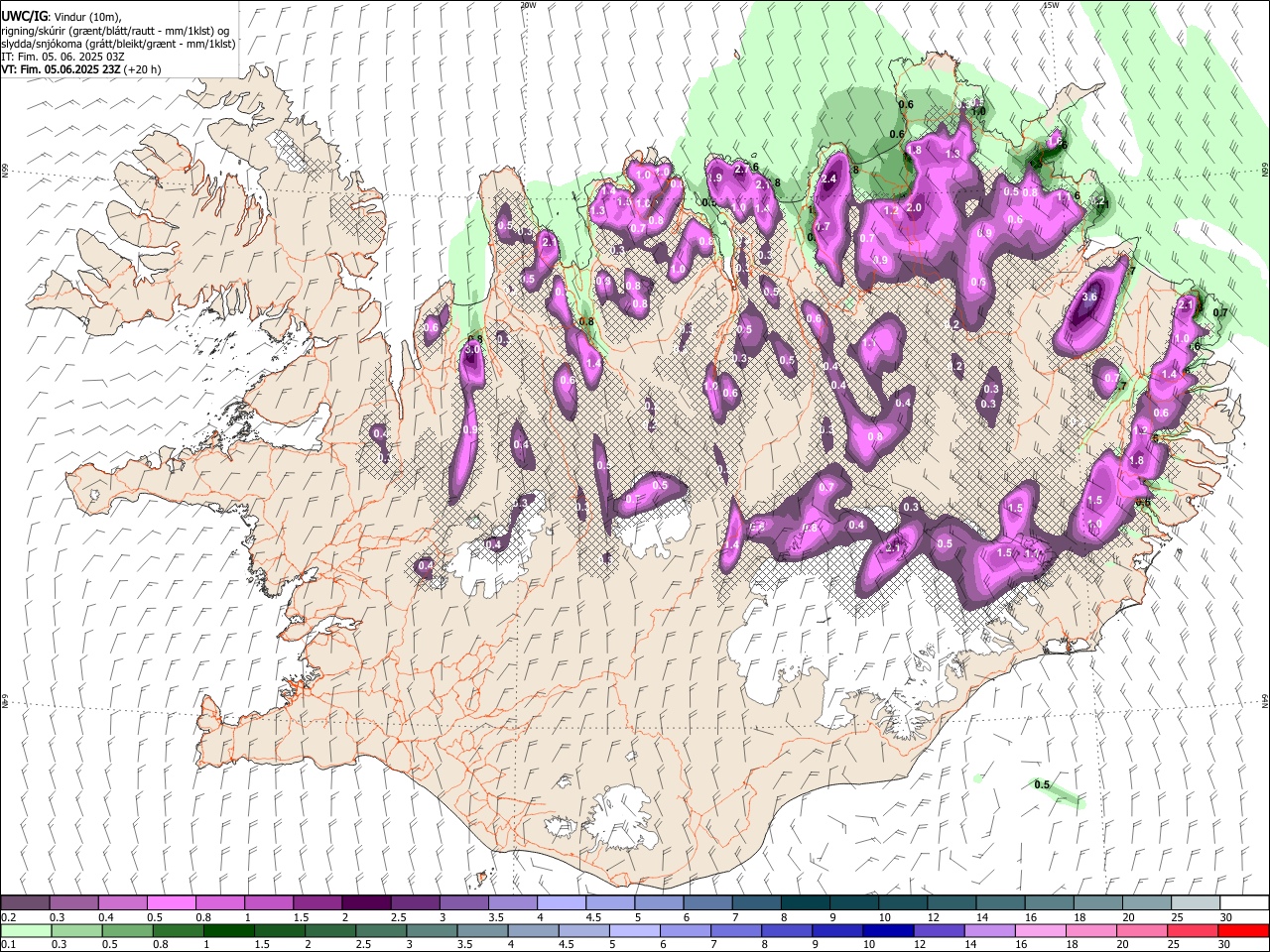The image size is (1270, 952).
Task: Click the upper legend swatch labeled 1.5
Action: (317, 903)
